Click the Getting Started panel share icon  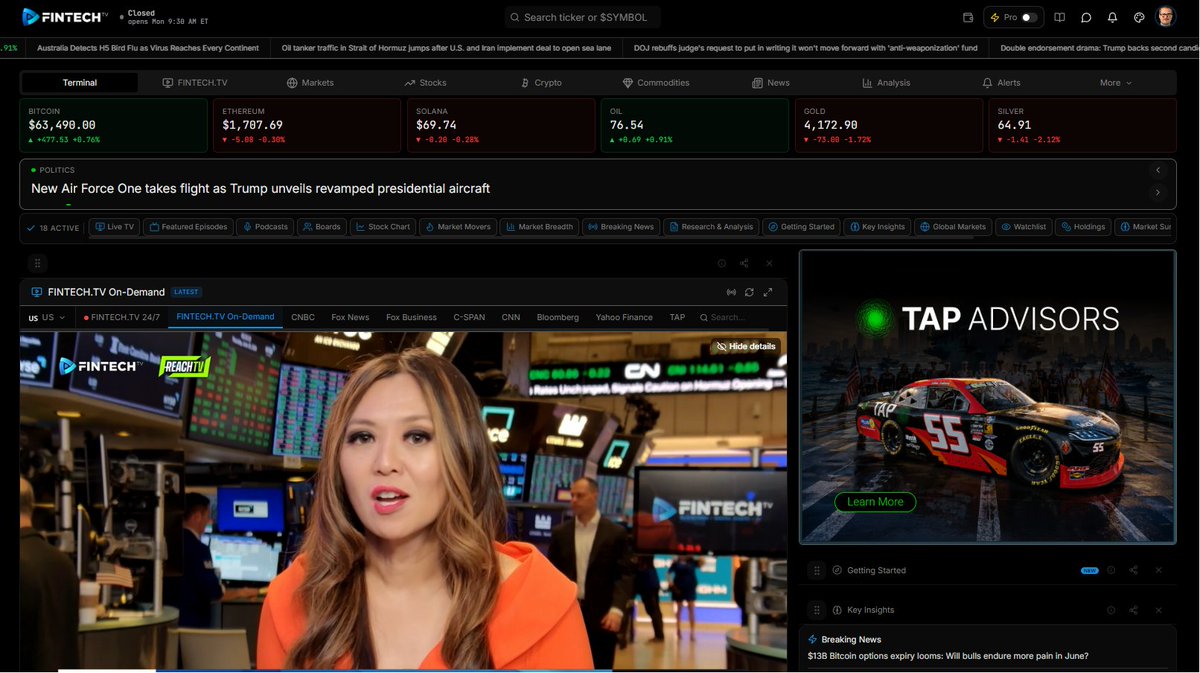[x=1133, y=570]
